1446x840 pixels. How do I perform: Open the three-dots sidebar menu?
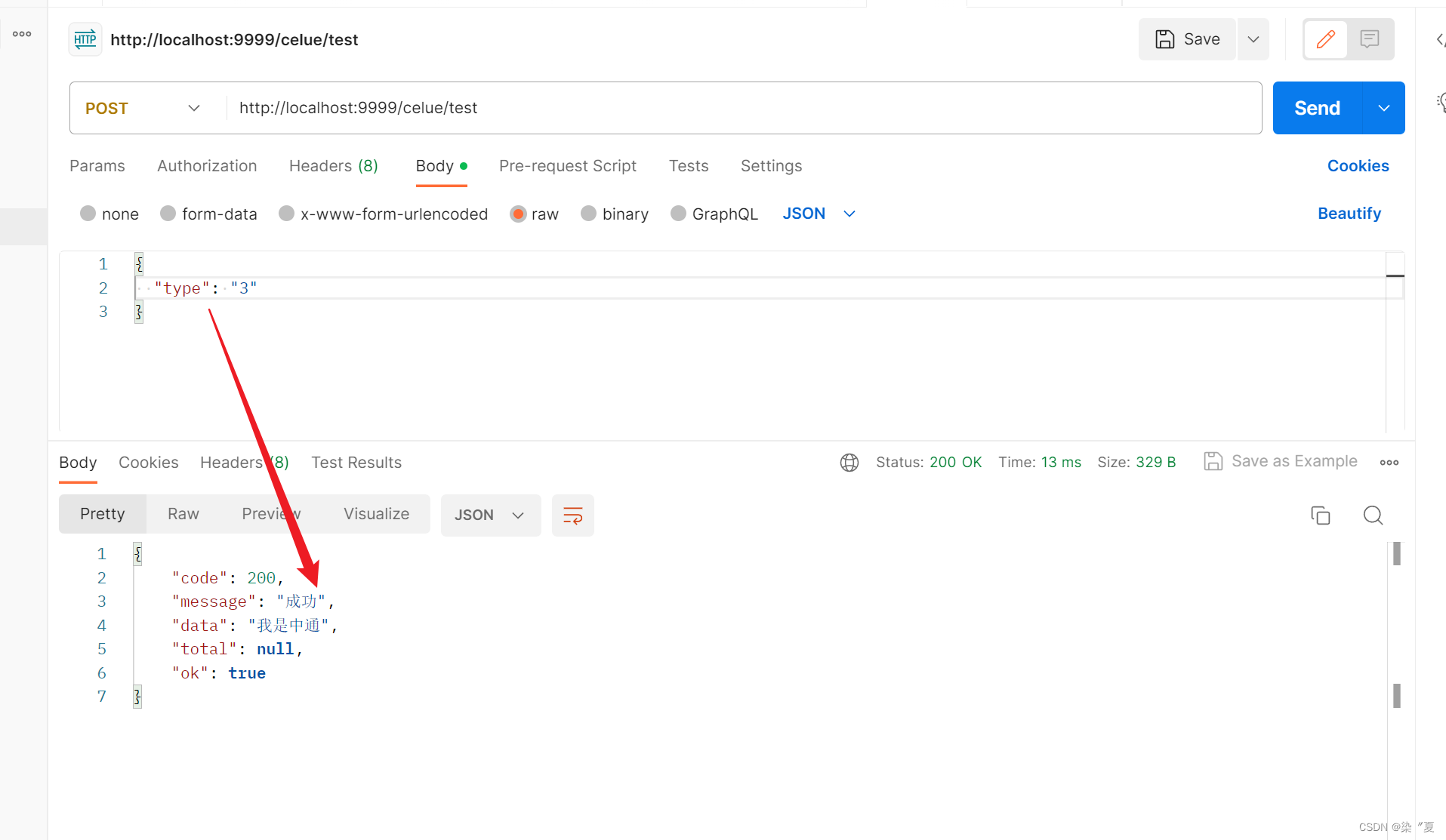[x=22, y=34]
